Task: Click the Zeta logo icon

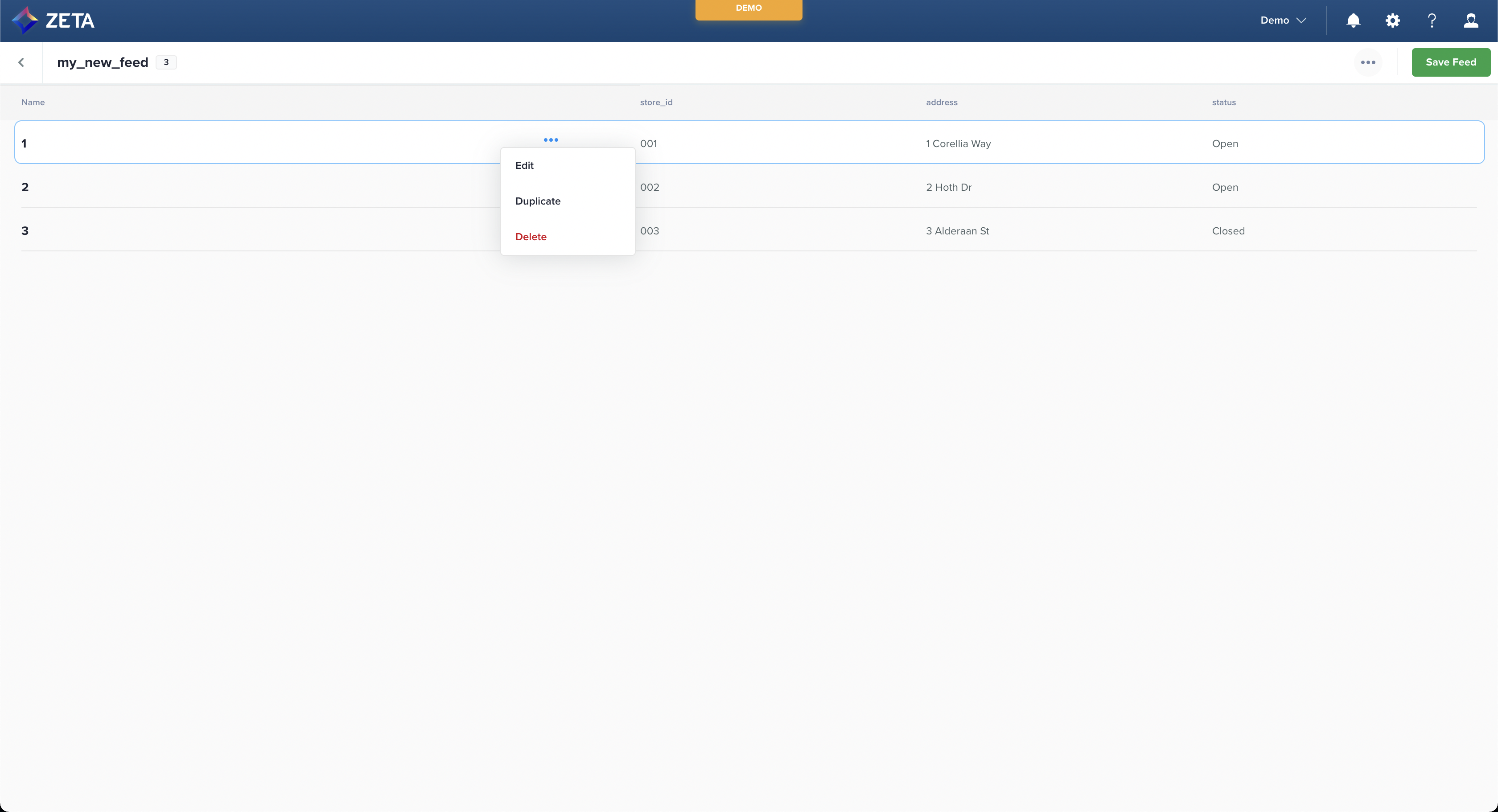Action: [25, 21]
